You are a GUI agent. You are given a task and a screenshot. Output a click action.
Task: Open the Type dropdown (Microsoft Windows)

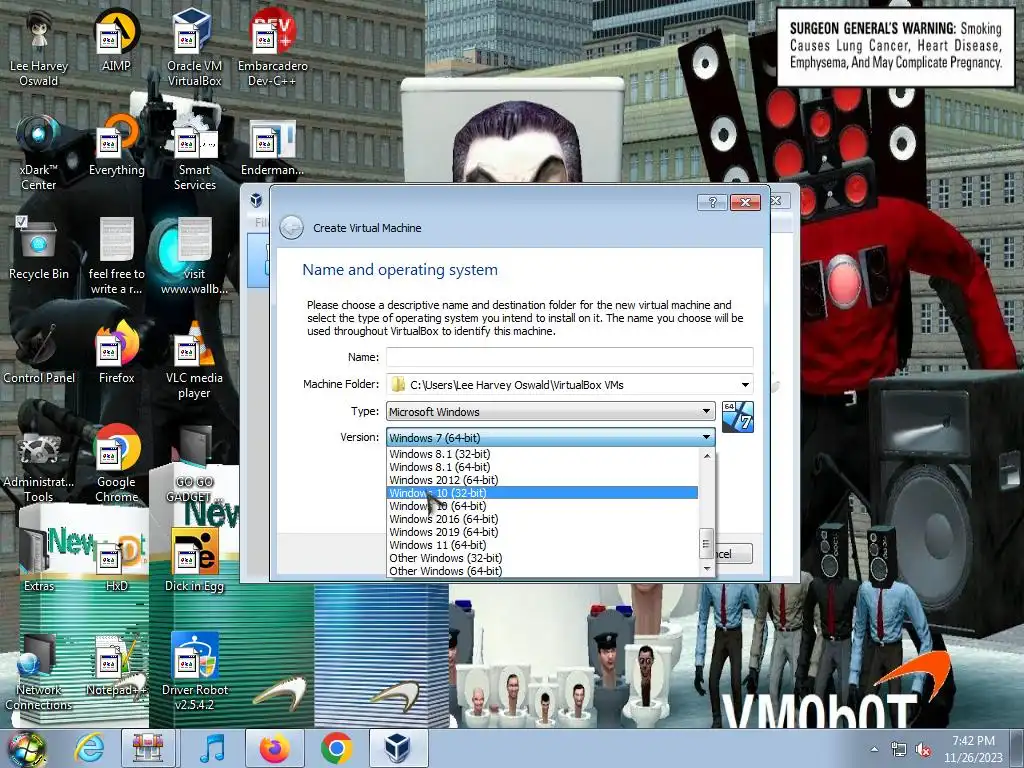(551, 411)
